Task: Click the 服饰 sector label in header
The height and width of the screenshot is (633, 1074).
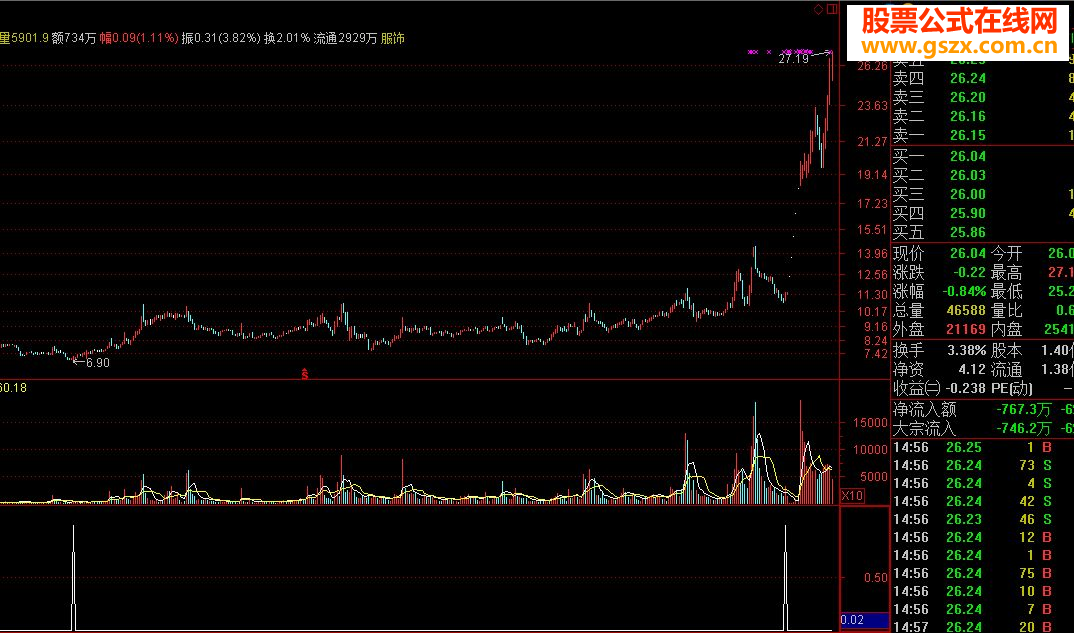Action: (392, 38)
